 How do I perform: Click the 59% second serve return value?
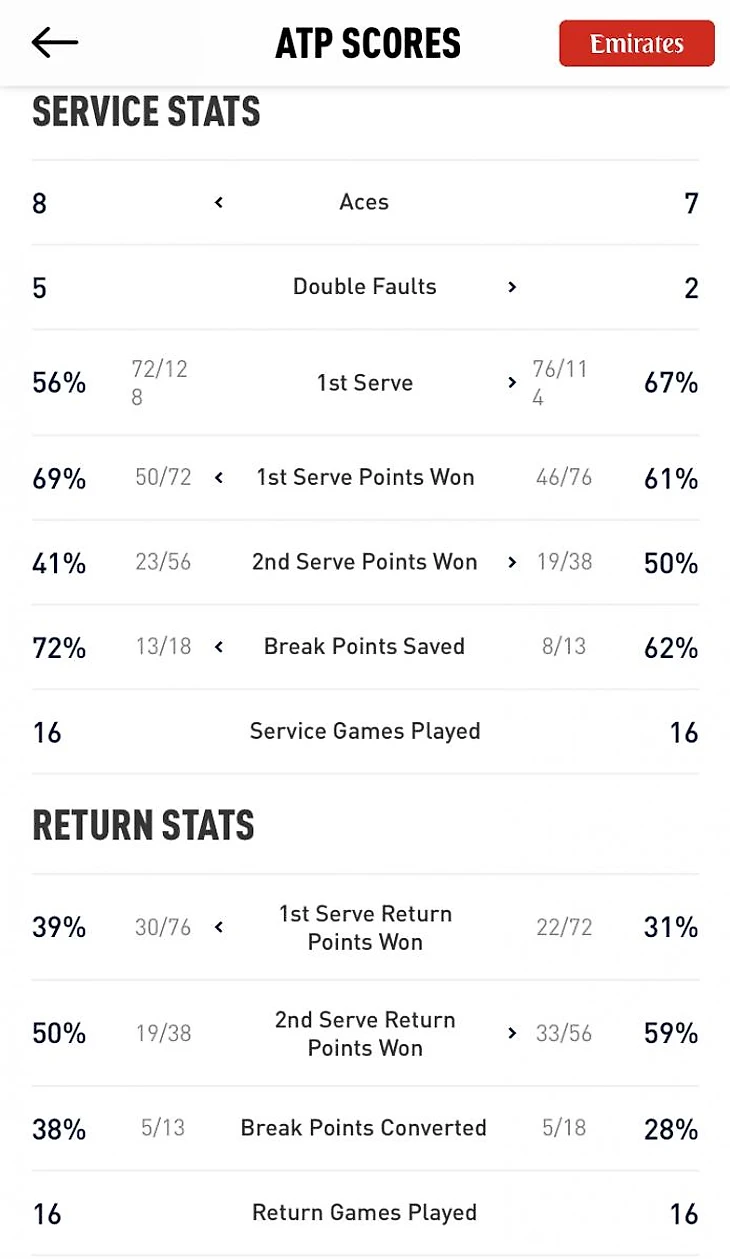670,1033
